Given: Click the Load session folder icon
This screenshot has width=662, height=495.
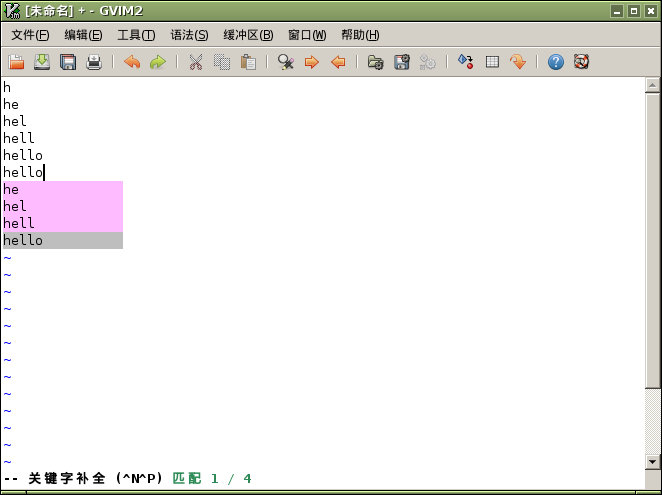Looking at the screenshot, I should [x=375, y=62].
